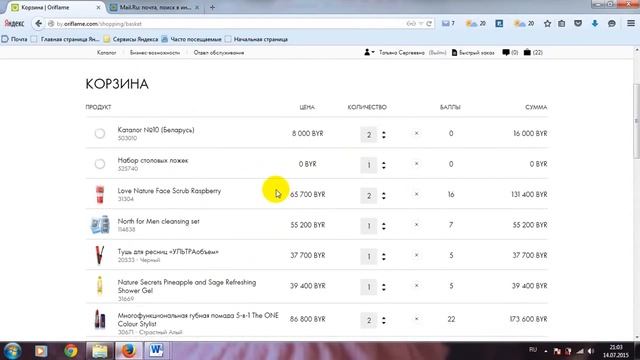Open the downloads arrow icon
Image resolution: width=640 pixels, height=360 pixels.
(595, 24)
